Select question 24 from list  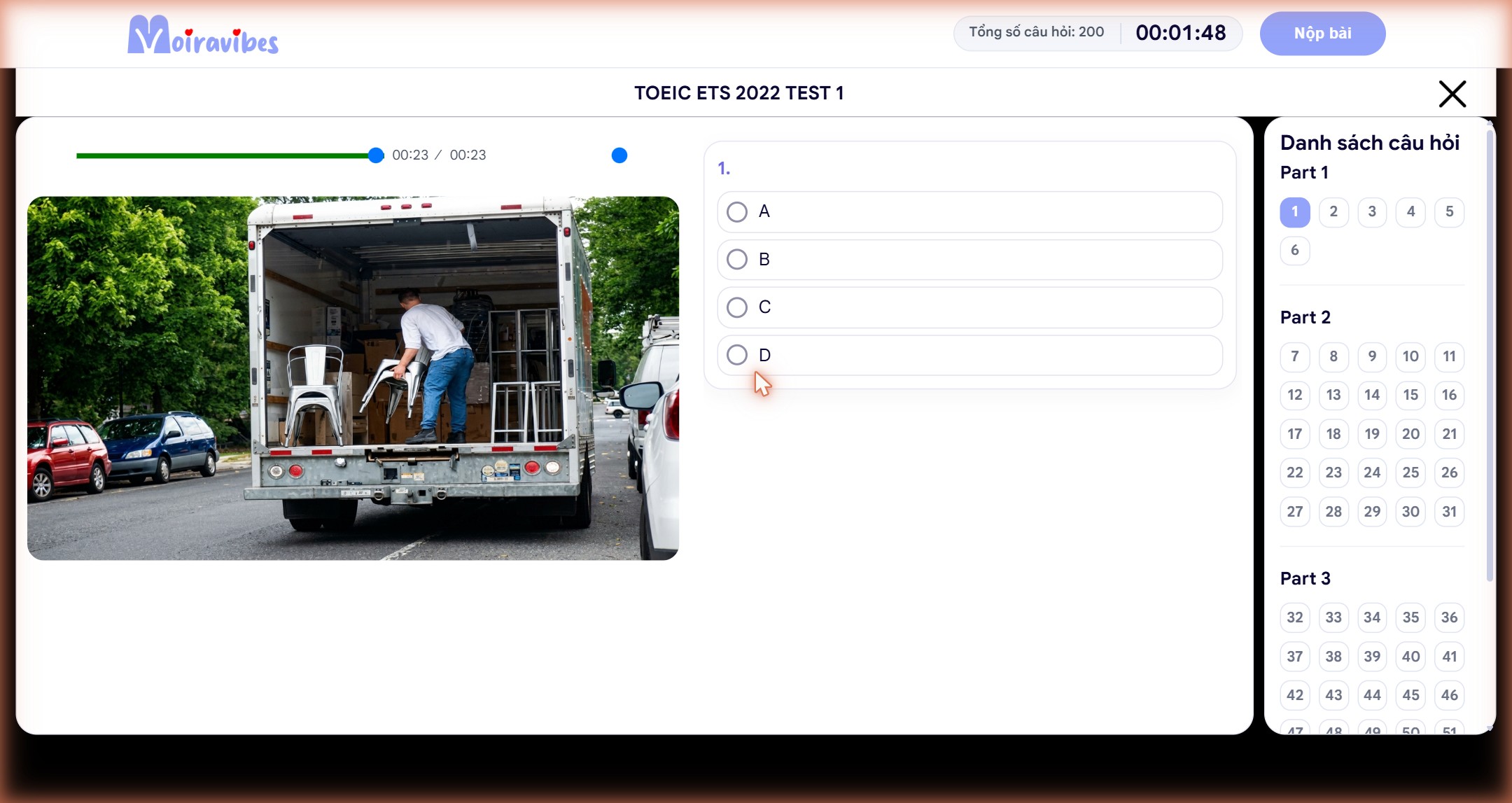[x=1372, y=473]
